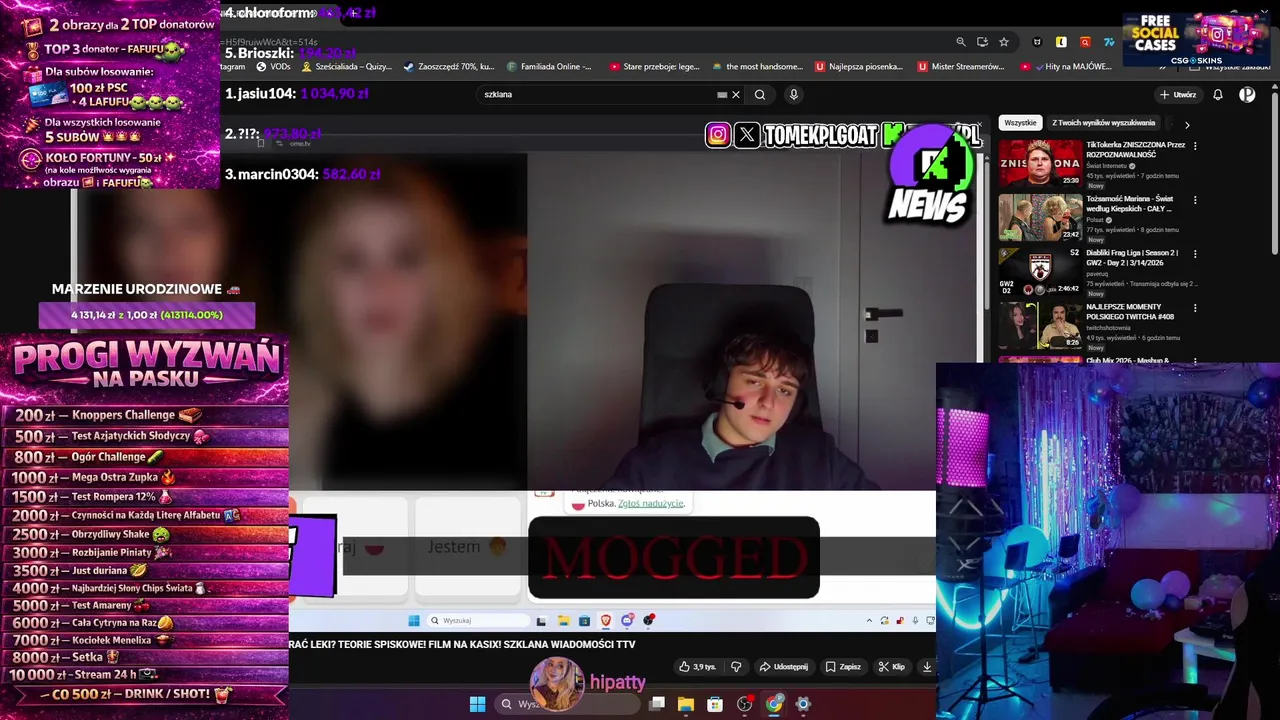
Task: Click the install app icon in address bar
Action: 982,42
